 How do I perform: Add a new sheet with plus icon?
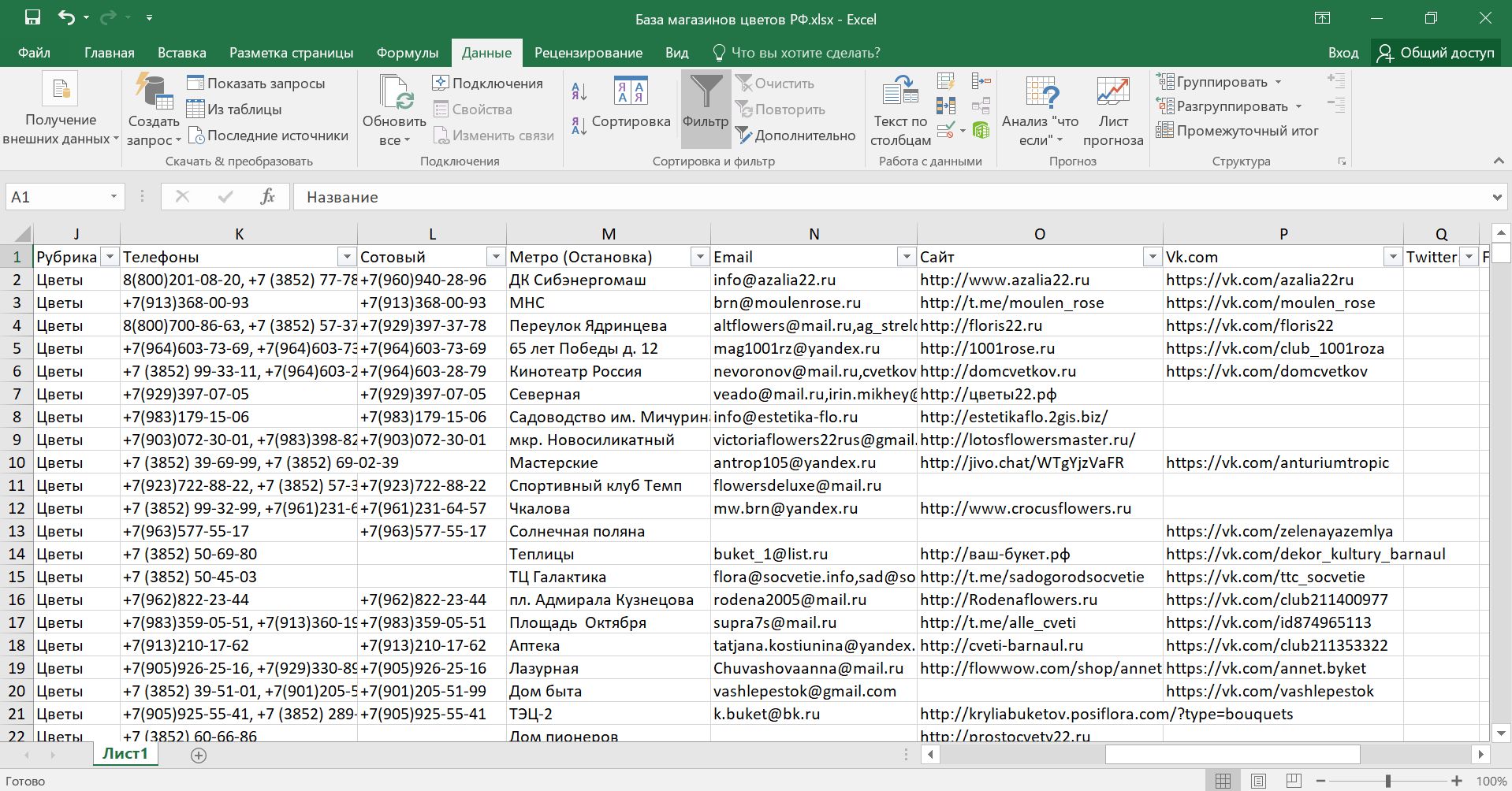tap(199, 756)
